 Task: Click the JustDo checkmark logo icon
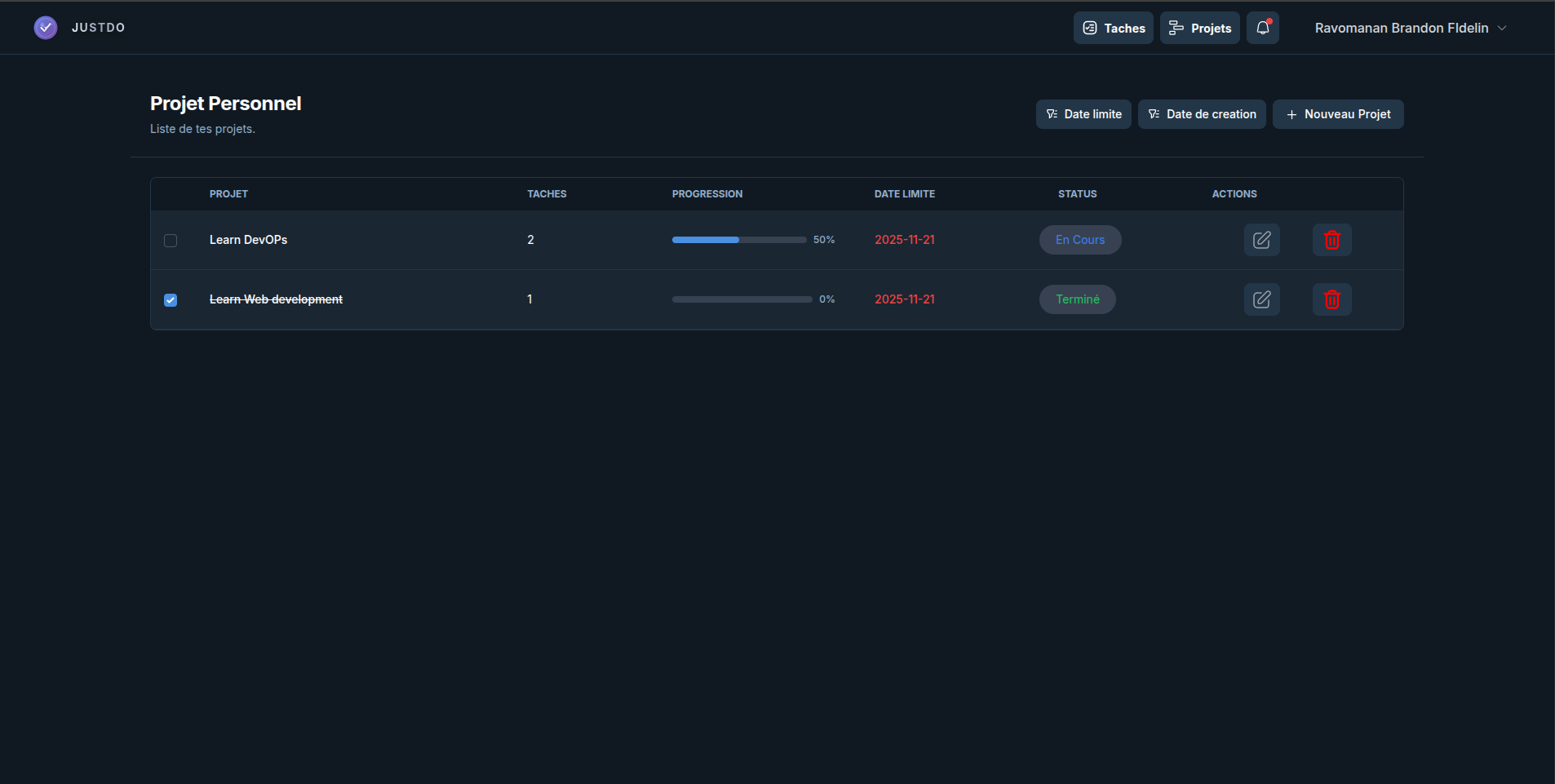[x=46, y=28]
